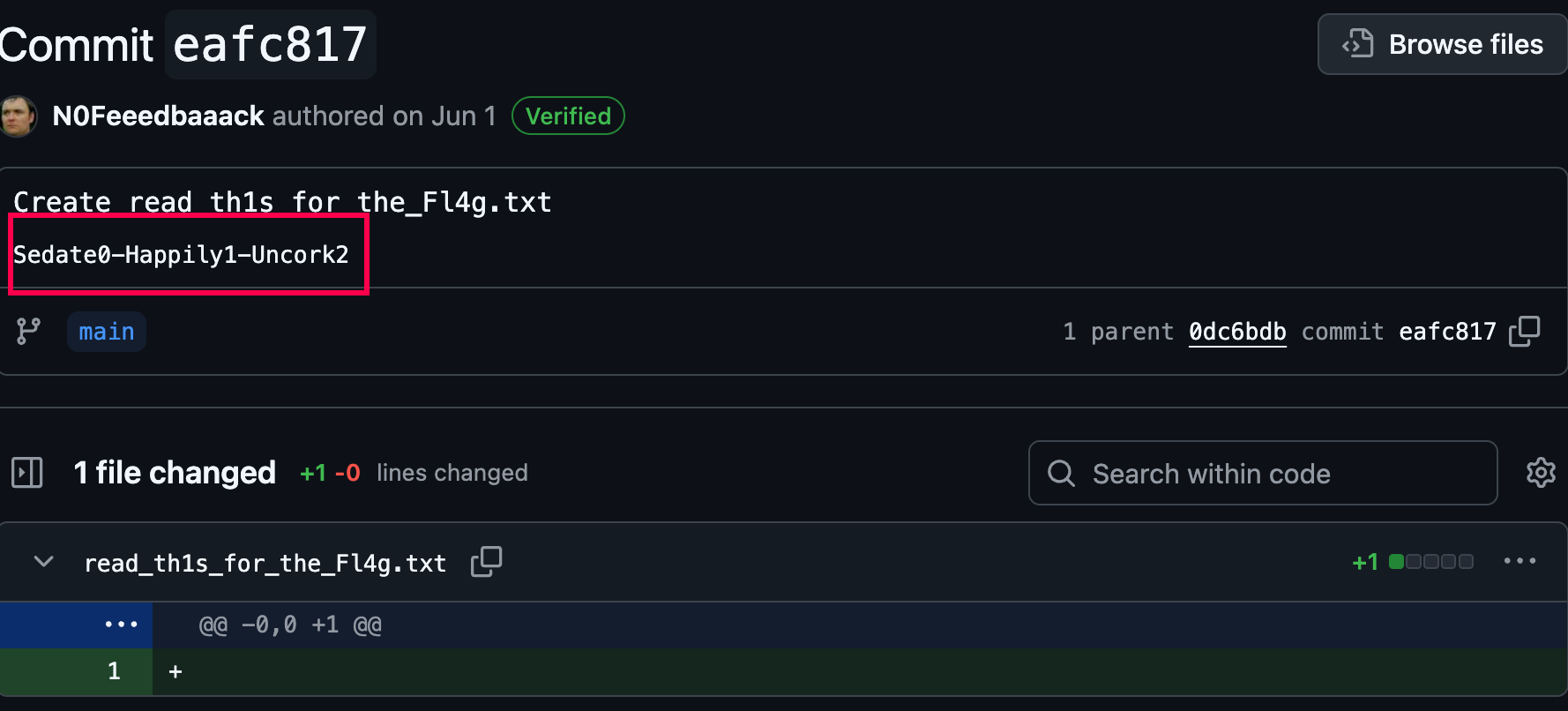The height and width of the screenshot is (711, 1568).
Task: Click the green Verified signature badge
Action: 568,116
